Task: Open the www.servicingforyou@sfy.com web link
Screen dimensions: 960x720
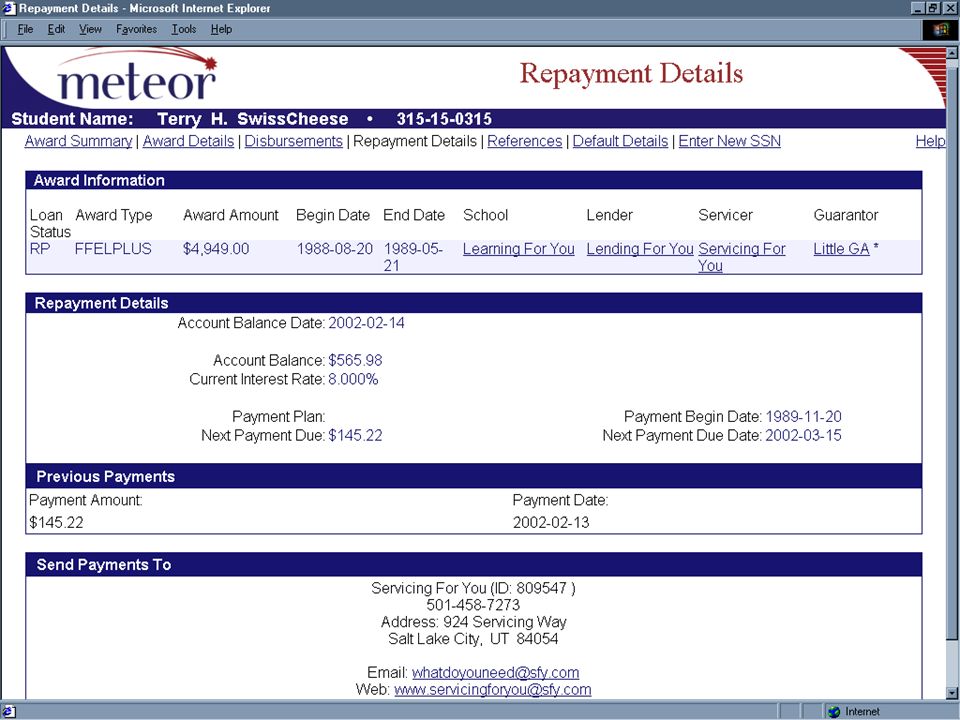Action: (493, 689)
